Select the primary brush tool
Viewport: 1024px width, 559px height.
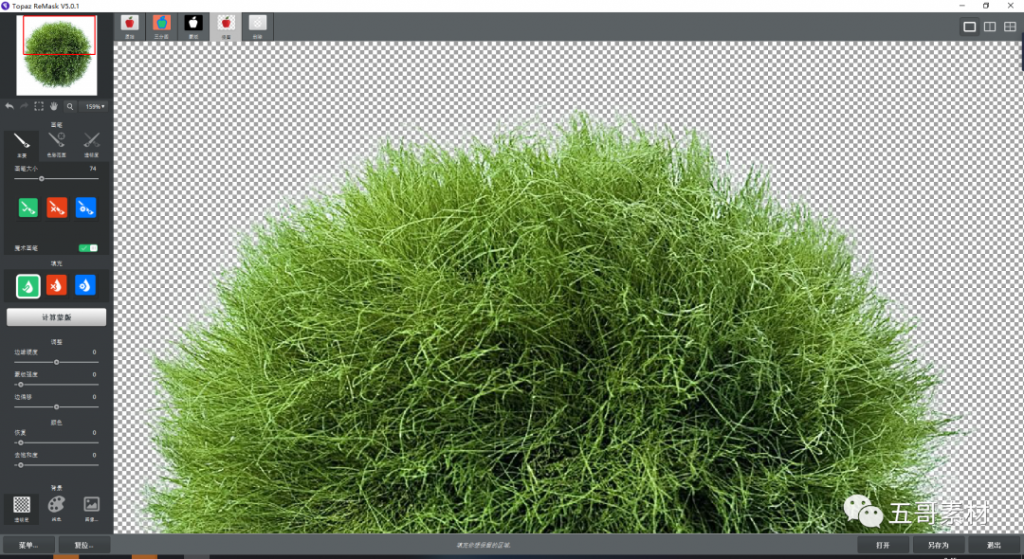[22, 145]
